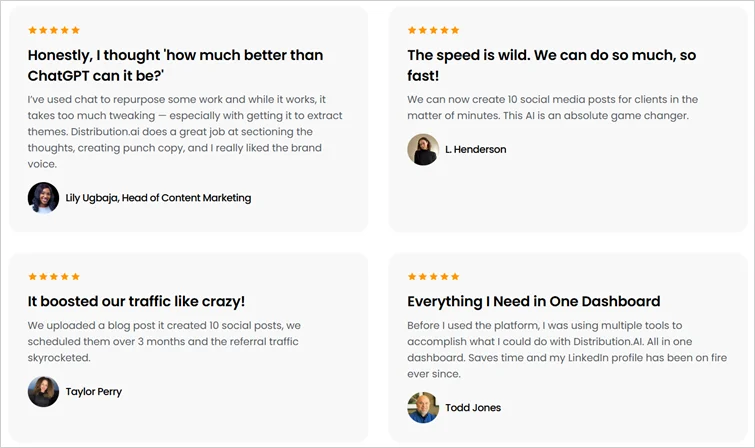Image resolution: width=755 pixels, height=448 pixels.
Task: Click the review text mentioning Distribution.ai brand voice
Action: point(175,132)
